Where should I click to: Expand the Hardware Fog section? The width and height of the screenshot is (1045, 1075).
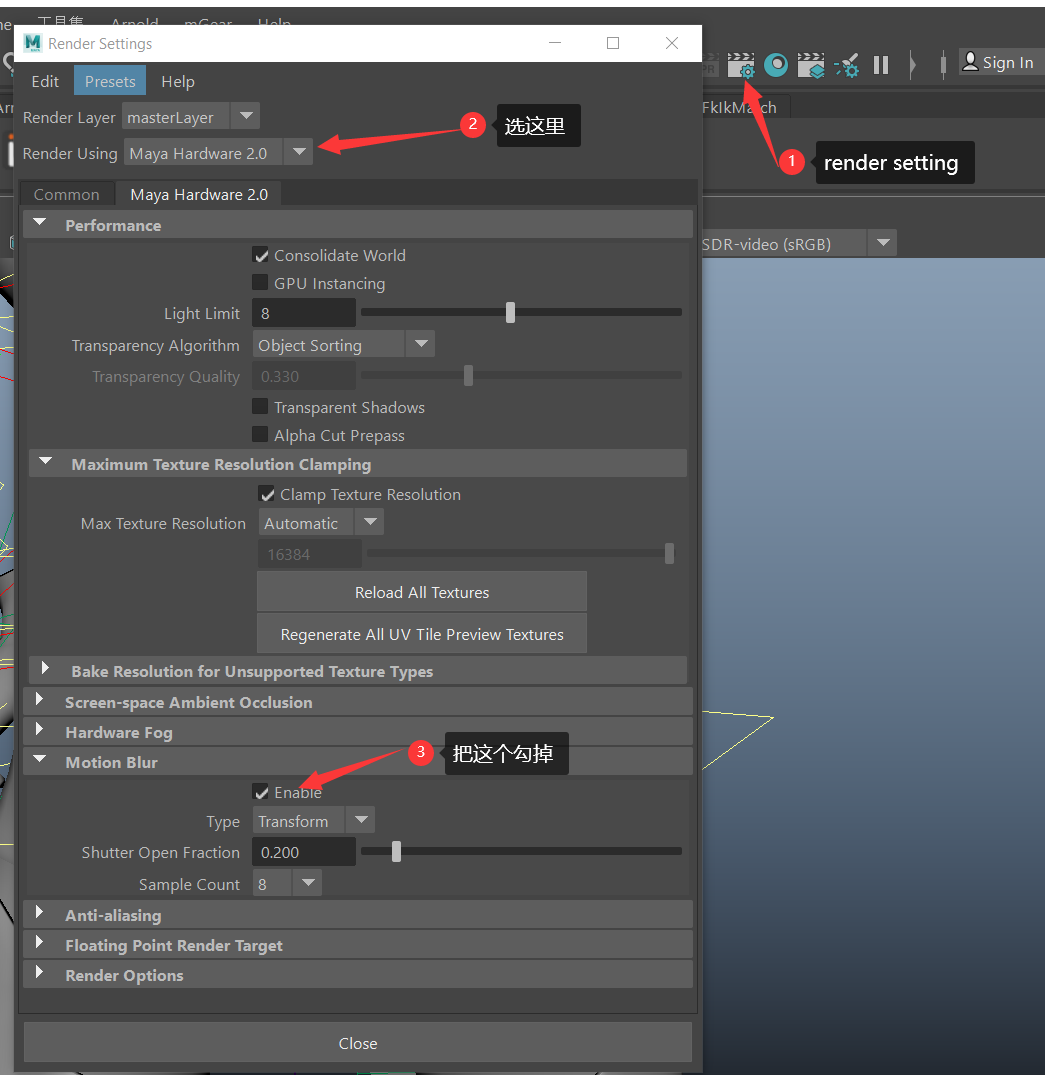tap(39, 729)
